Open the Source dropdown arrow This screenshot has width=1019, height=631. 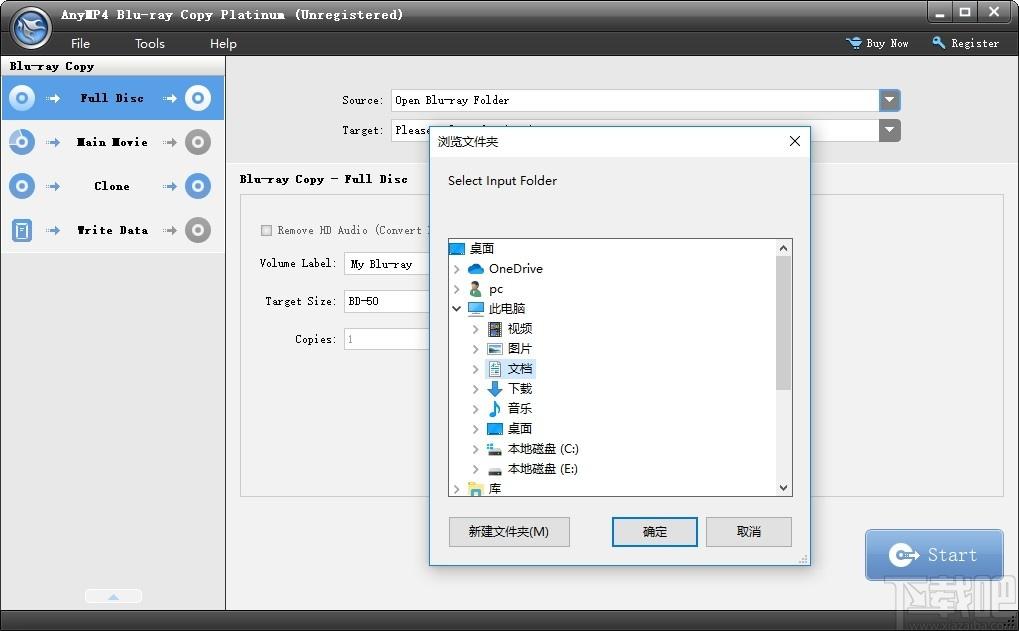[x=890, y=100]
